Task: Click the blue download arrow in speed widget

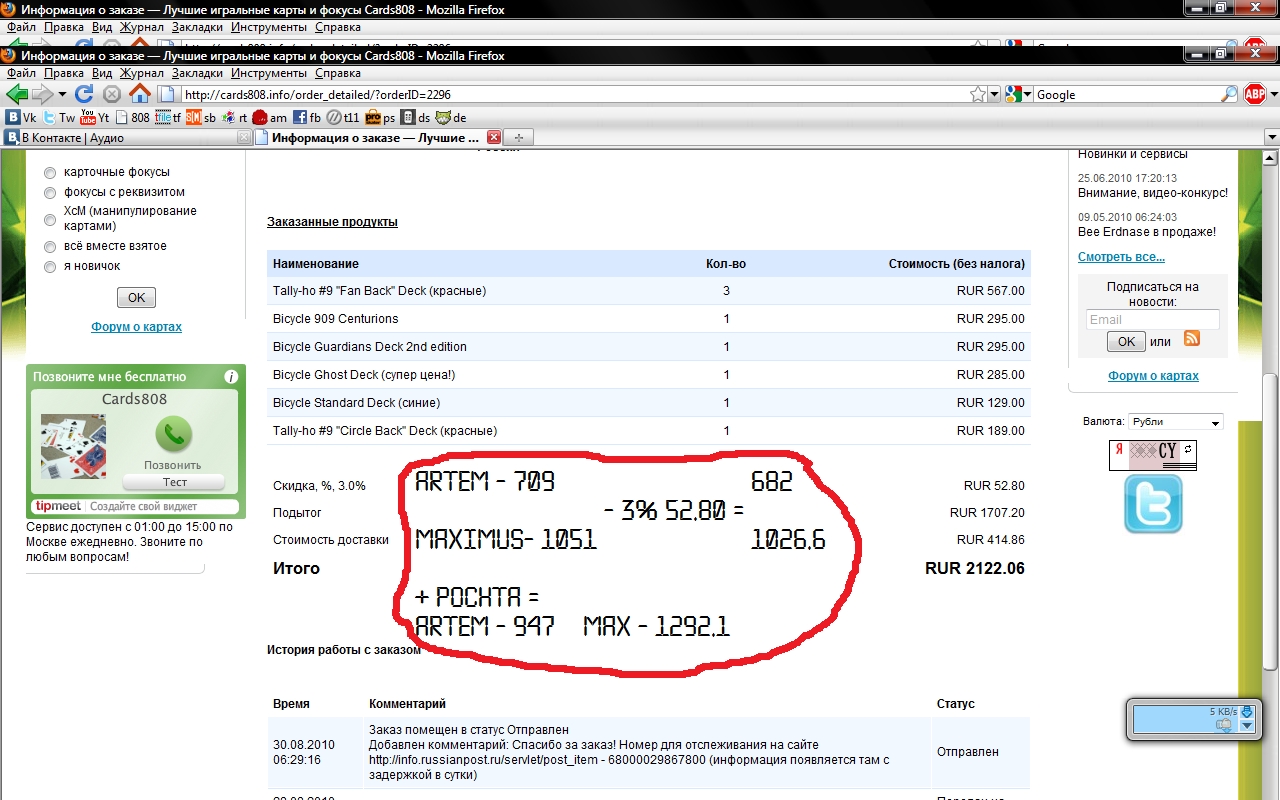Action: (1246, 711)
